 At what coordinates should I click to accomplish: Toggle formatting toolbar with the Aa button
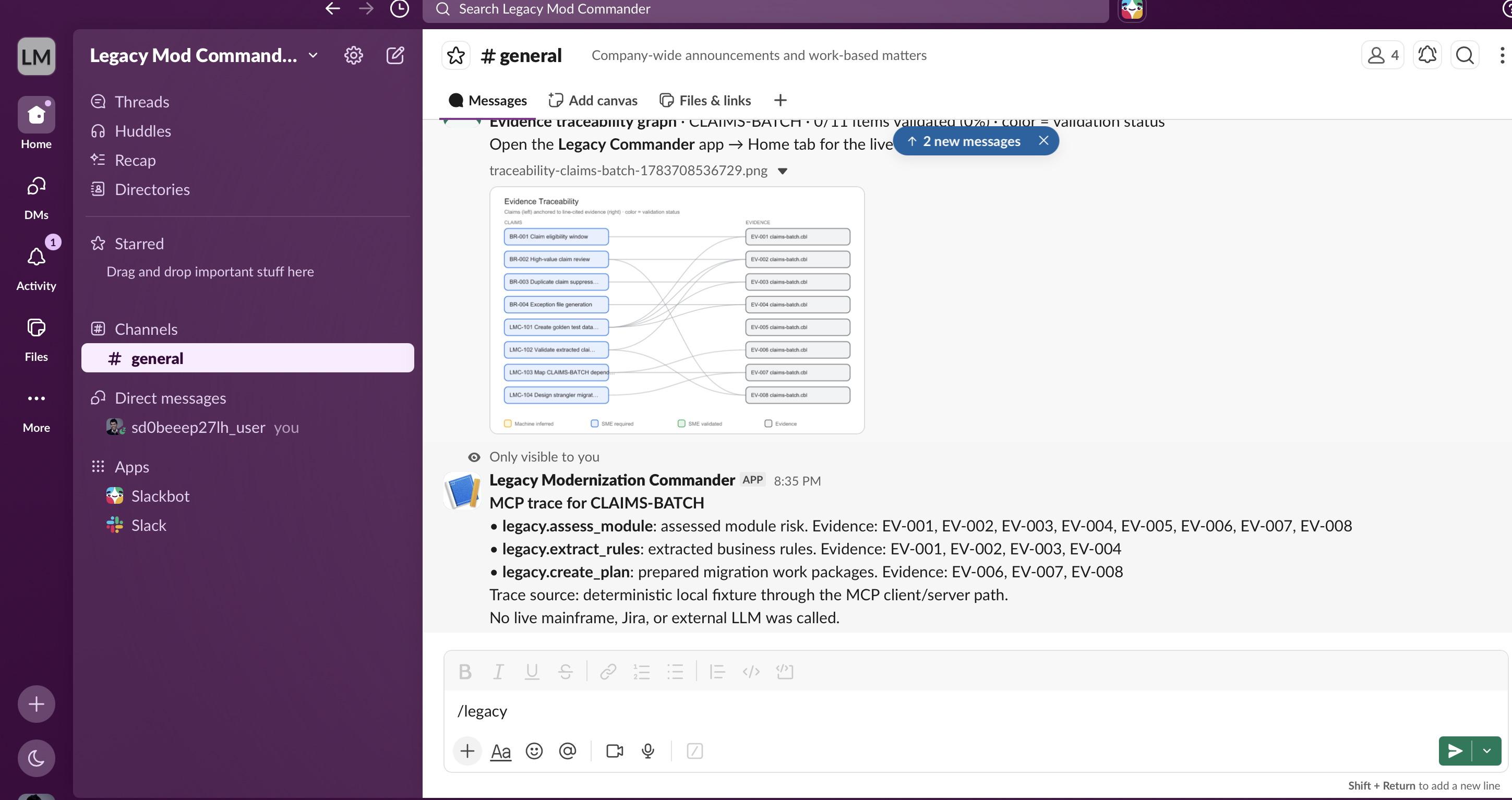501,751
